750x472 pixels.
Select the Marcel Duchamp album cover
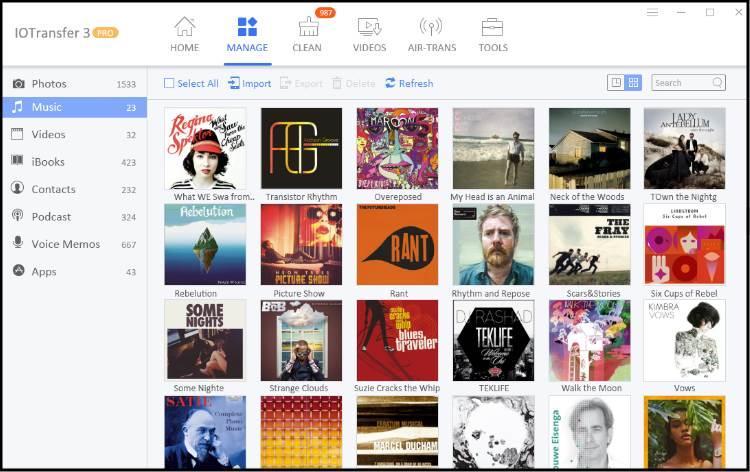click(397, 432)
